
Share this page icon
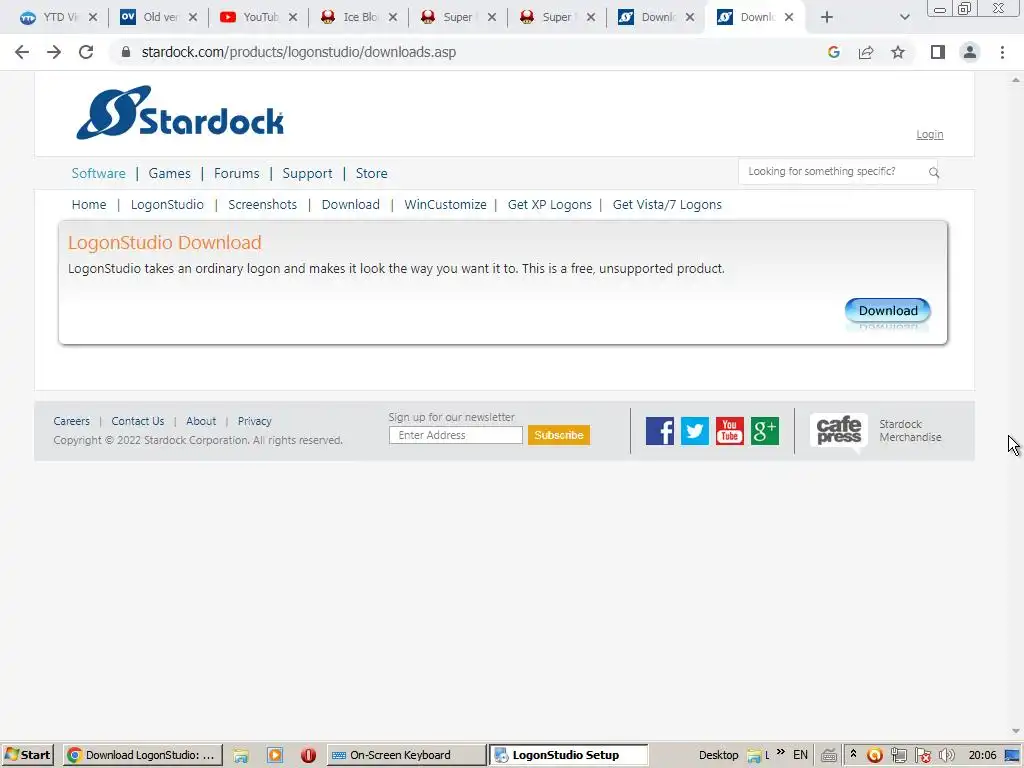[x=866, y=52]
